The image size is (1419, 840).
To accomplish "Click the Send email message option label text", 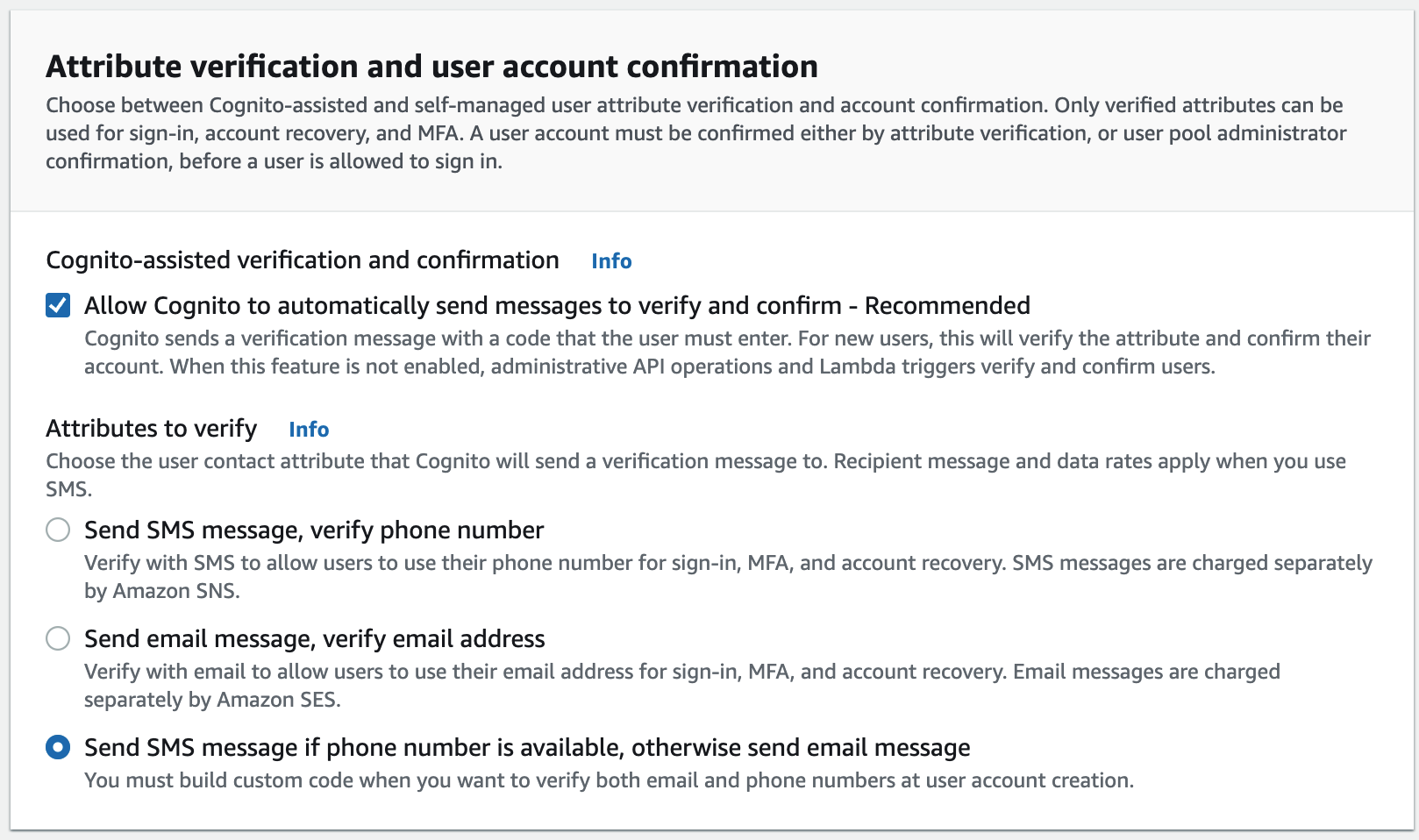I will [314, 639].
